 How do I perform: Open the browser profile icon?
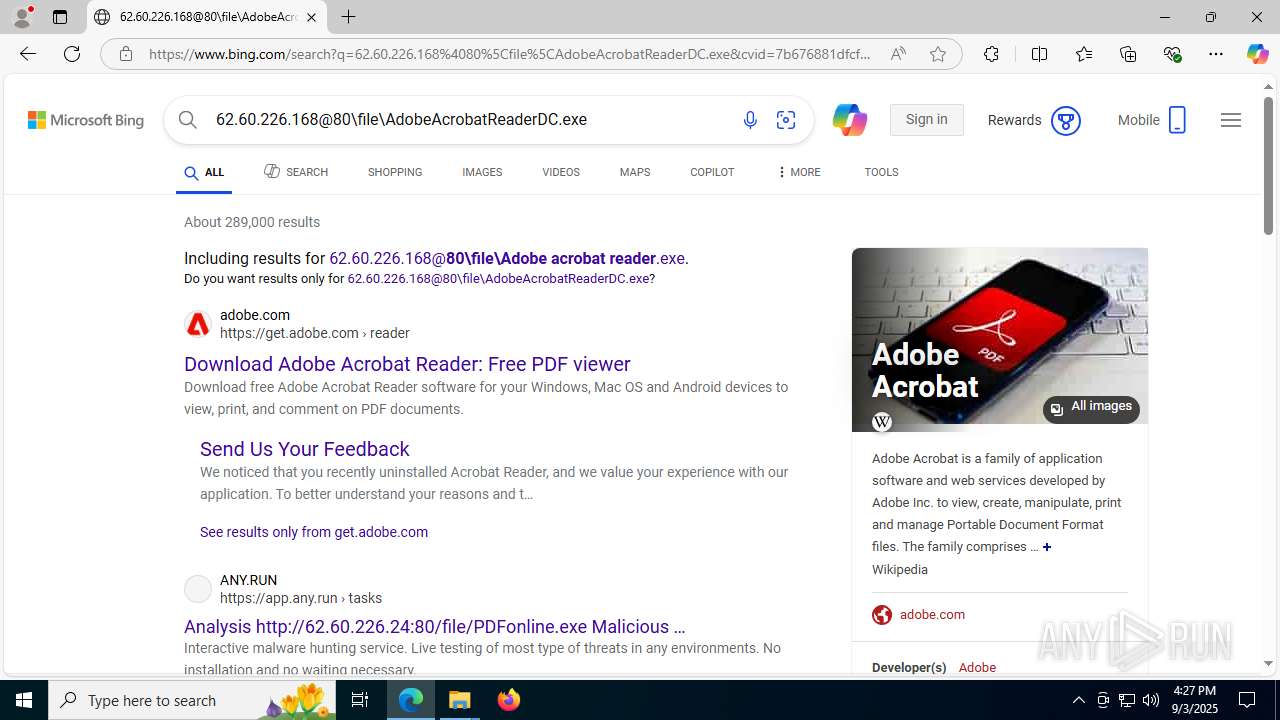pyautogui.click(x=22, y=17)
